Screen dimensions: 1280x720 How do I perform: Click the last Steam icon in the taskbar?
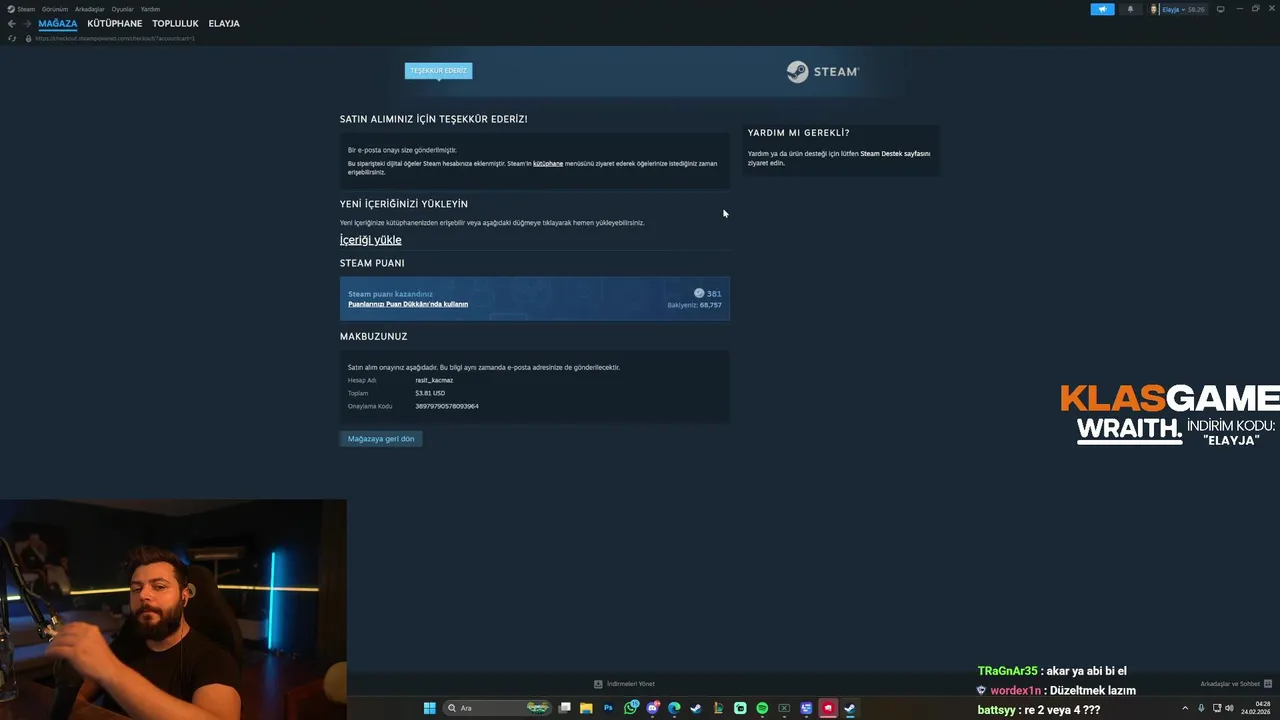tap(850, 708)
